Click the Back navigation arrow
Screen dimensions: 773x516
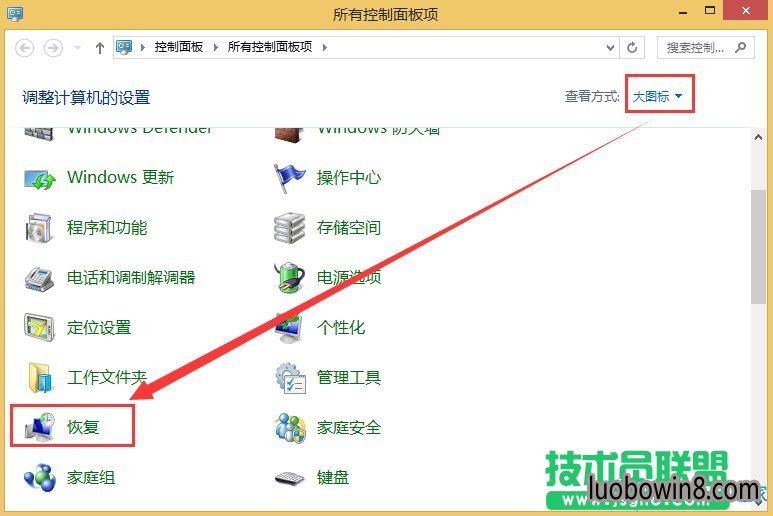pos(25,48)
